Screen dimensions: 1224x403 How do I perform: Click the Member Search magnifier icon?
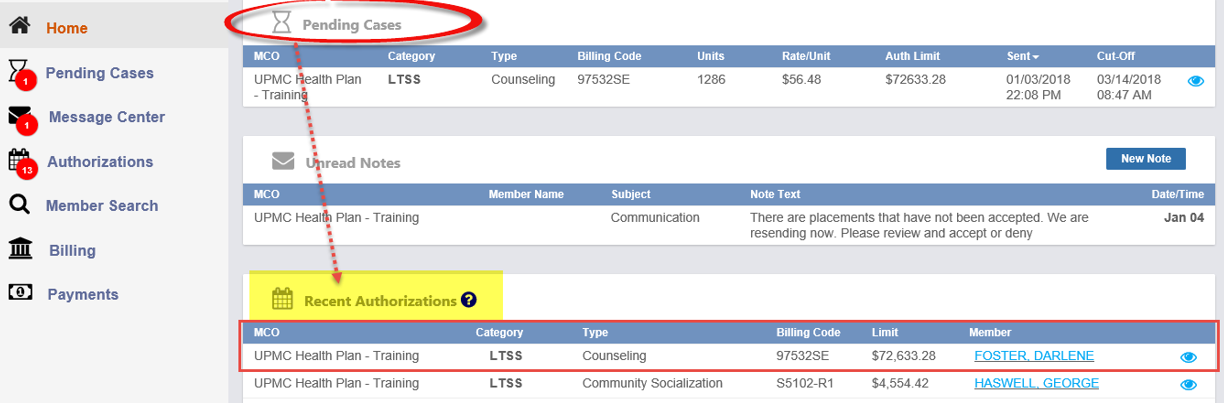pyautogui.click(x=19, y=205)
